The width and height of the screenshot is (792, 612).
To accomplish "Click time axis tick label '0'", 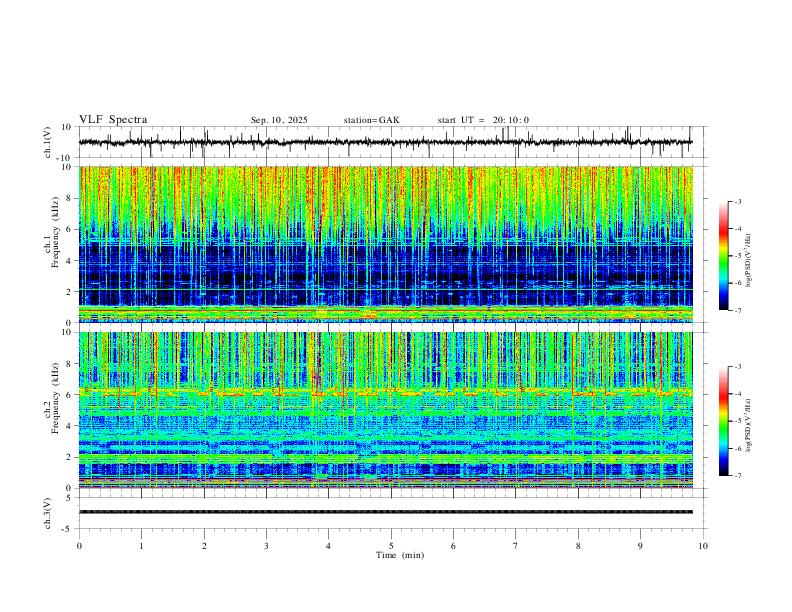I will [79, 546].
